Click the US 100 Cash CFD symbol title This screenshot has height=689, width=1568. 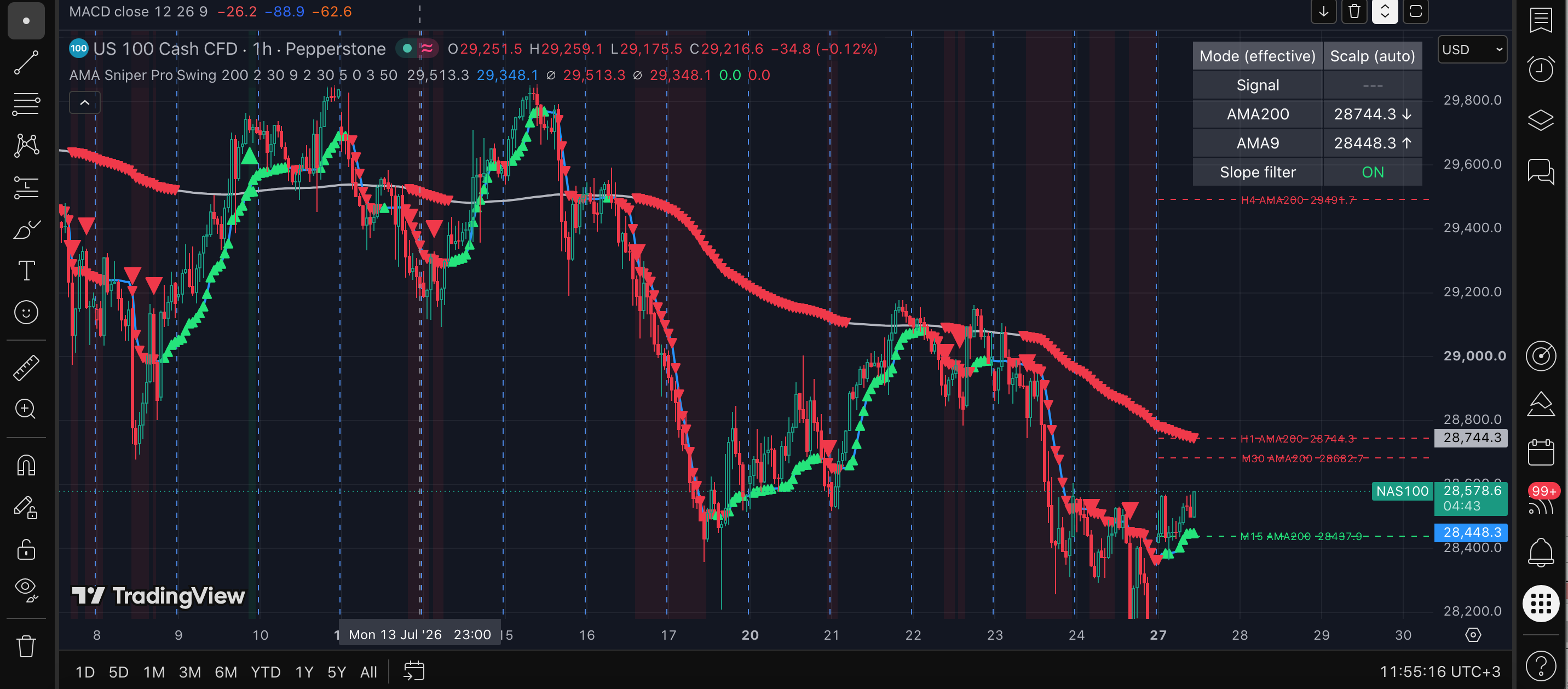(x=239, y=49)
